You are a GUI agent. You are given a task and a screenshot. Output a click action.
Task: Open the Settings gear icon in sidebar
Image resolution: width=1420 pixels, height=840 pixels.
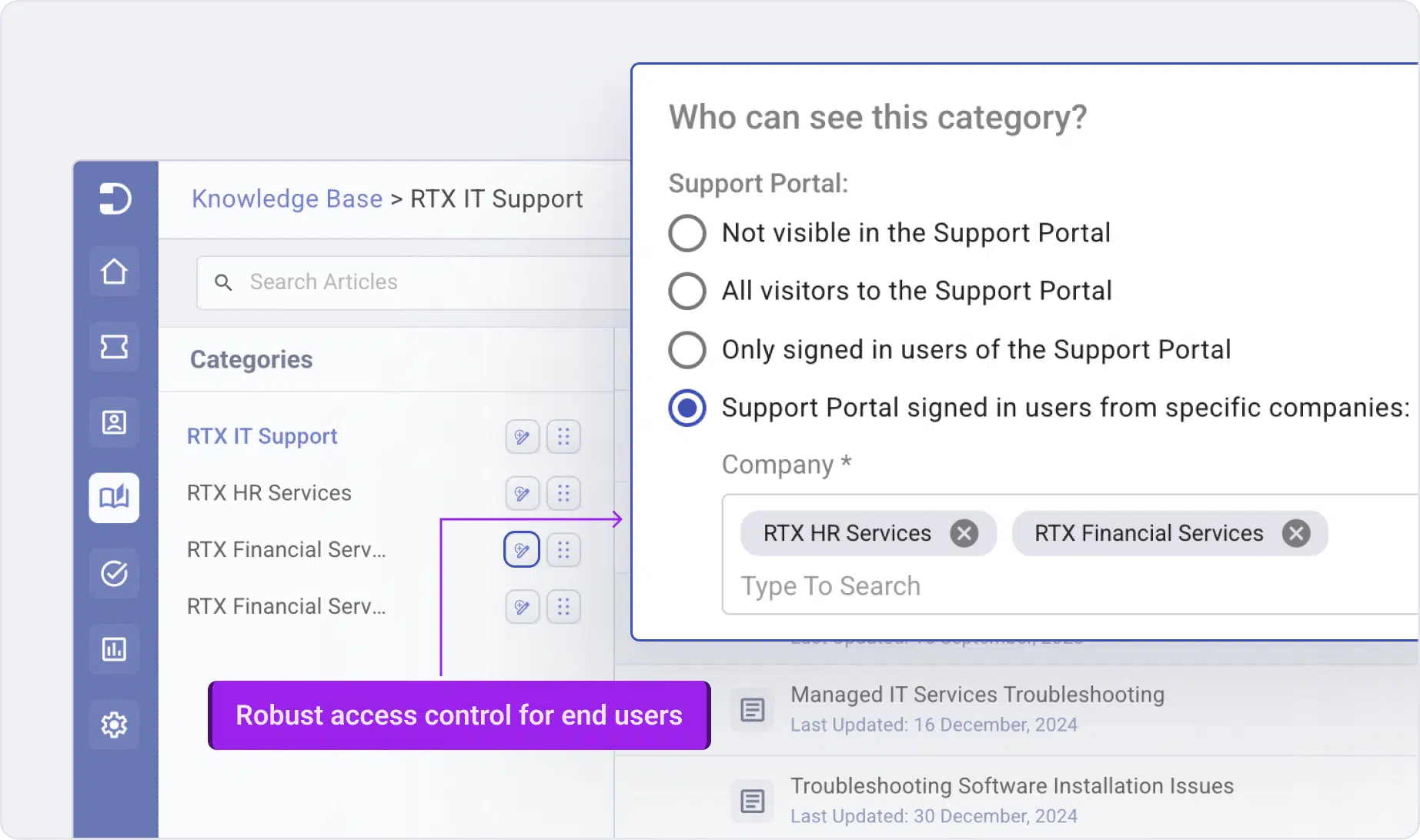[114, 725]
